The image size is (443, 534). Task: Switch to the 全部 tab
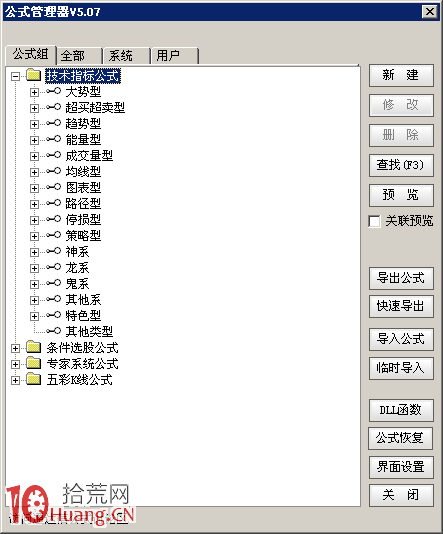pos(79,56)
